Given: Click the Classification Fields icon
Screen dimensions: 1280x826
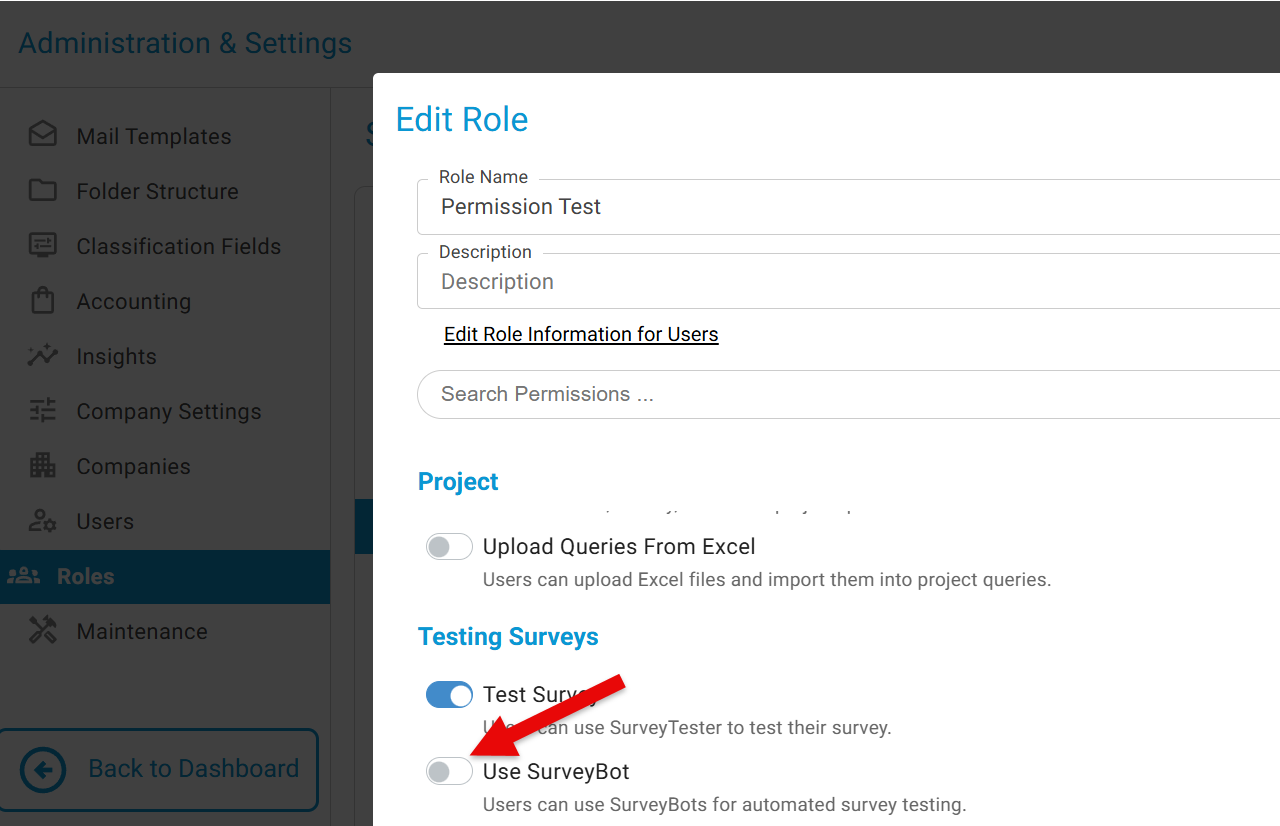Looking at the screenshot, I should (43, 245).
